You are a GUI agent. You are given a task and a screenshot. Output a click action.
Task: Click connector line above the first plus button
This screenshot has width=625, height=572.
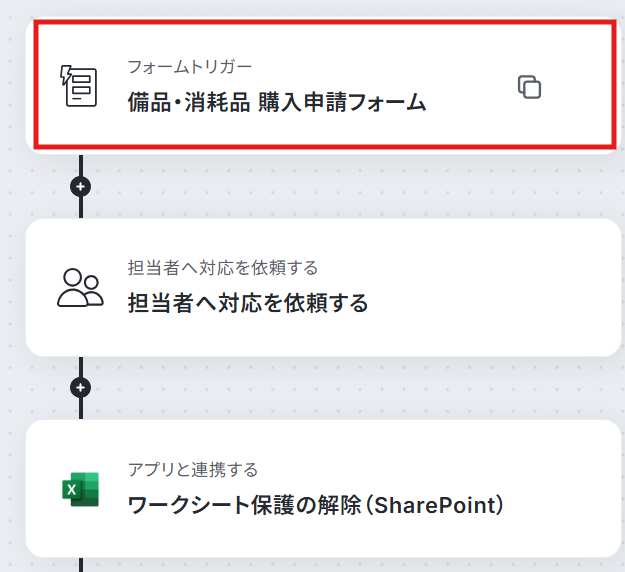(81, 165)
